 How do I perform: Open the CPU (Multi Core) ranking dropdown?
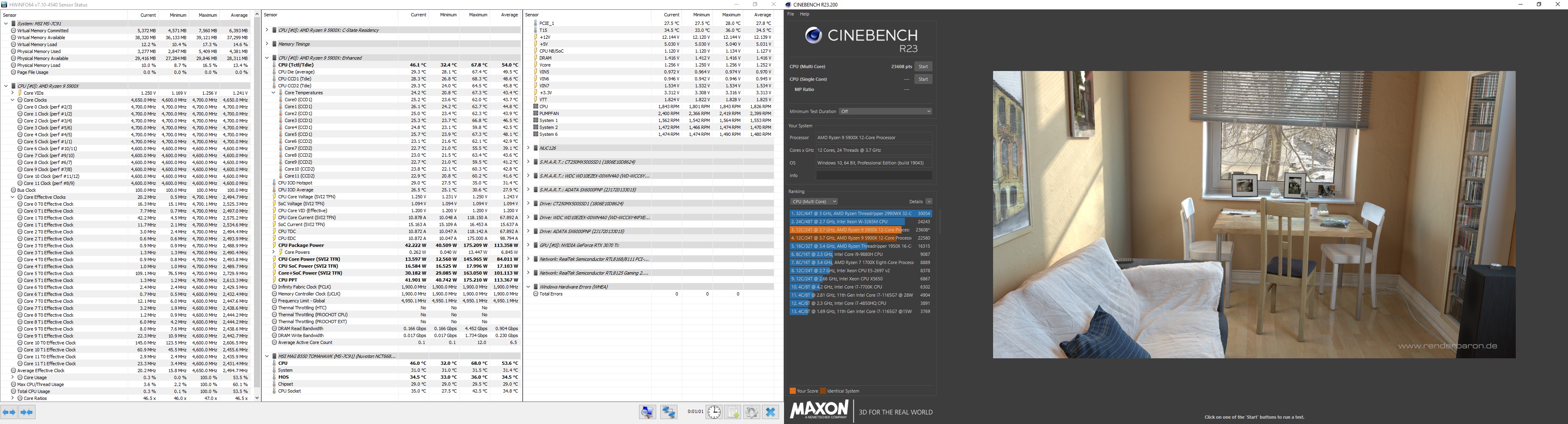click(814, 201)
